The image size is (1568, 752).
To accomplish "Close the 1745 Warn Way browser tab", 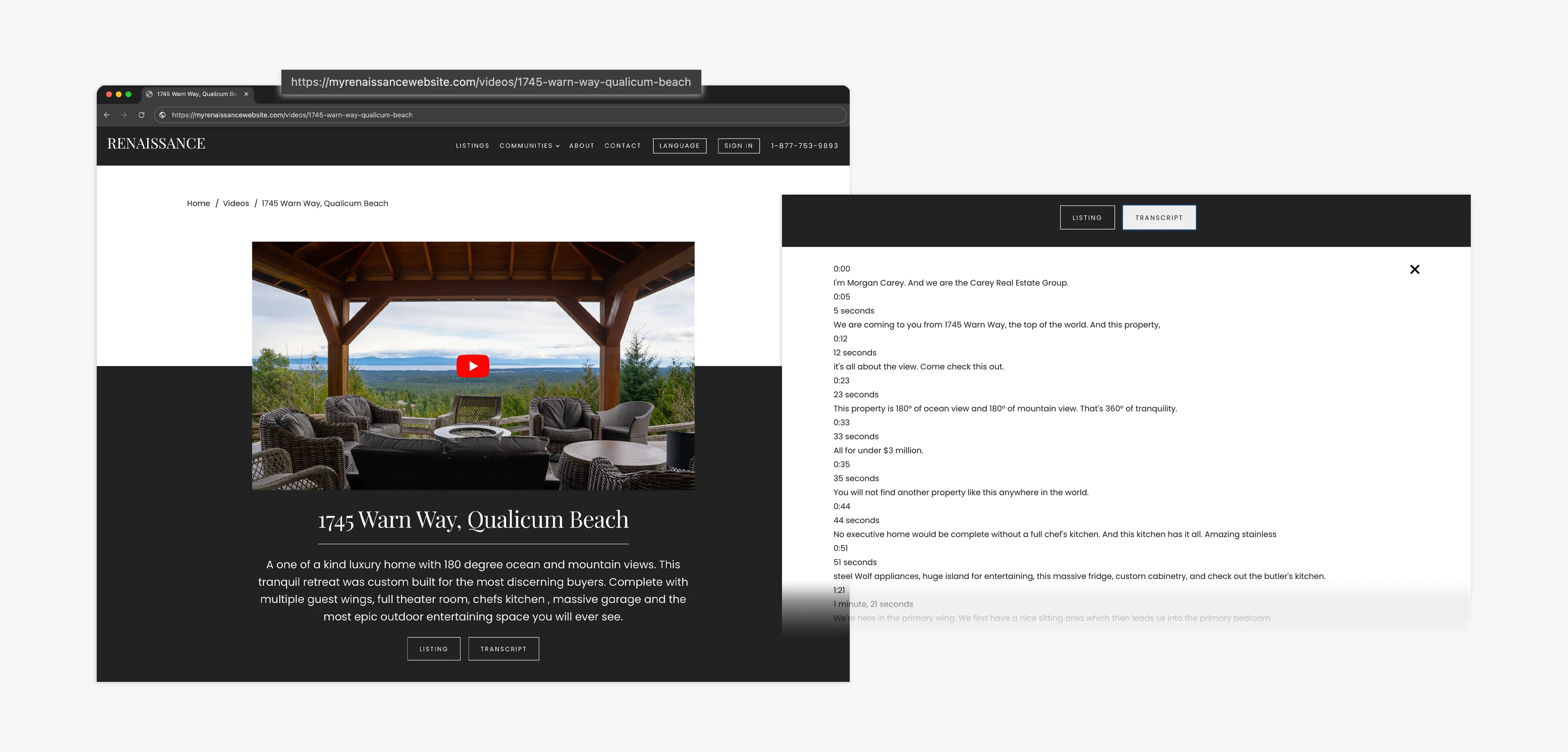I will [246, 94].
